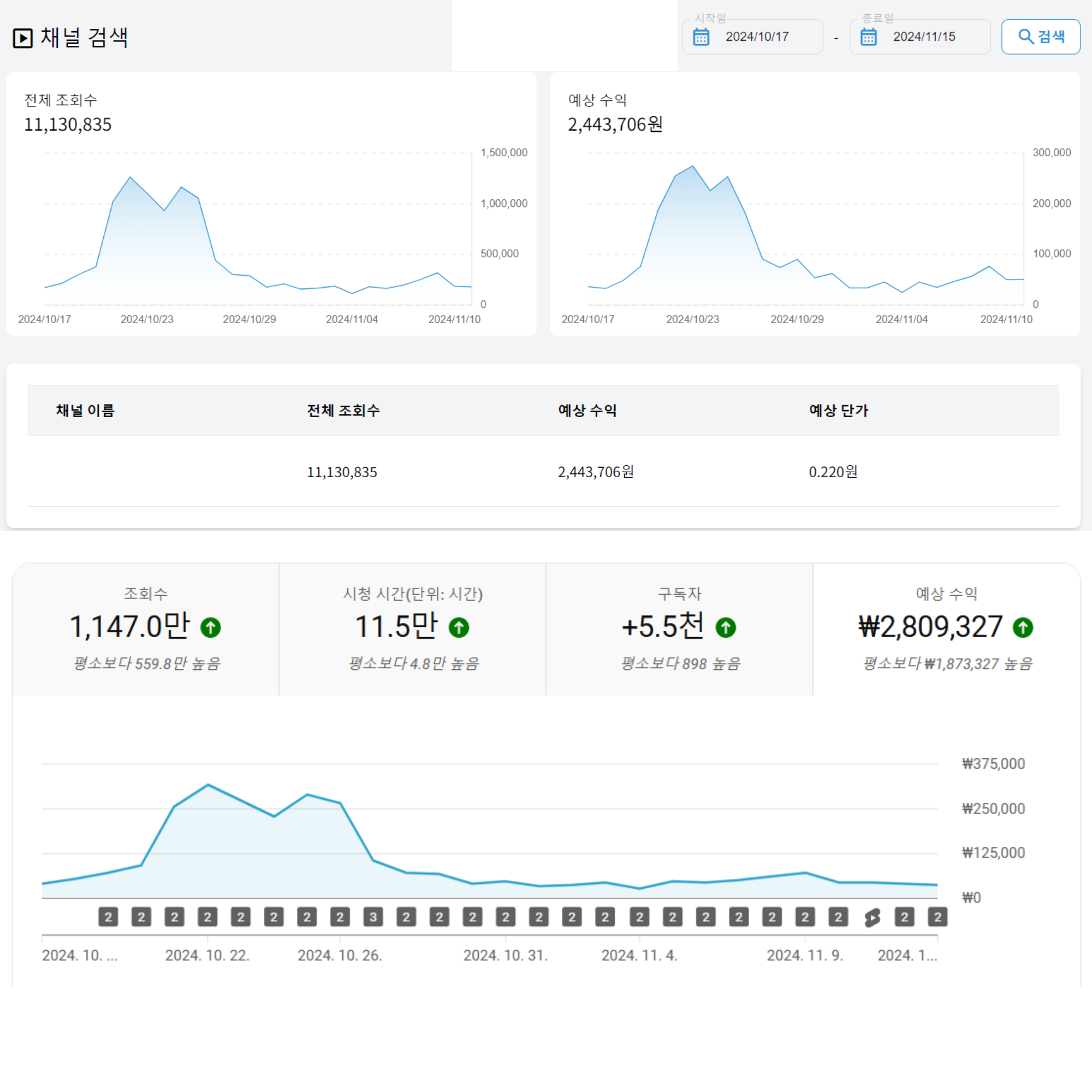Screen dimensions: 1092x1092
Task: Click the 평소보다 898 높음 text
Action: click(680, 663)
